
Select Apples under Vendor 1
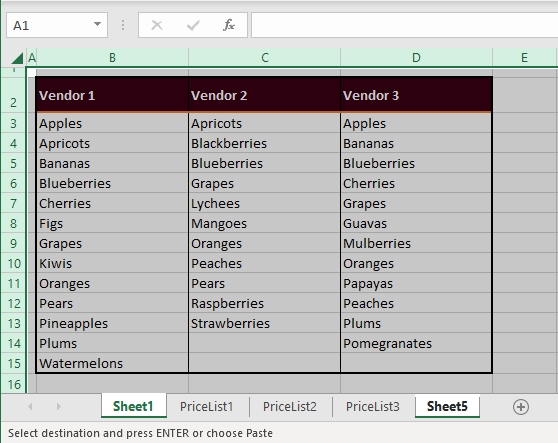[112, 123]
